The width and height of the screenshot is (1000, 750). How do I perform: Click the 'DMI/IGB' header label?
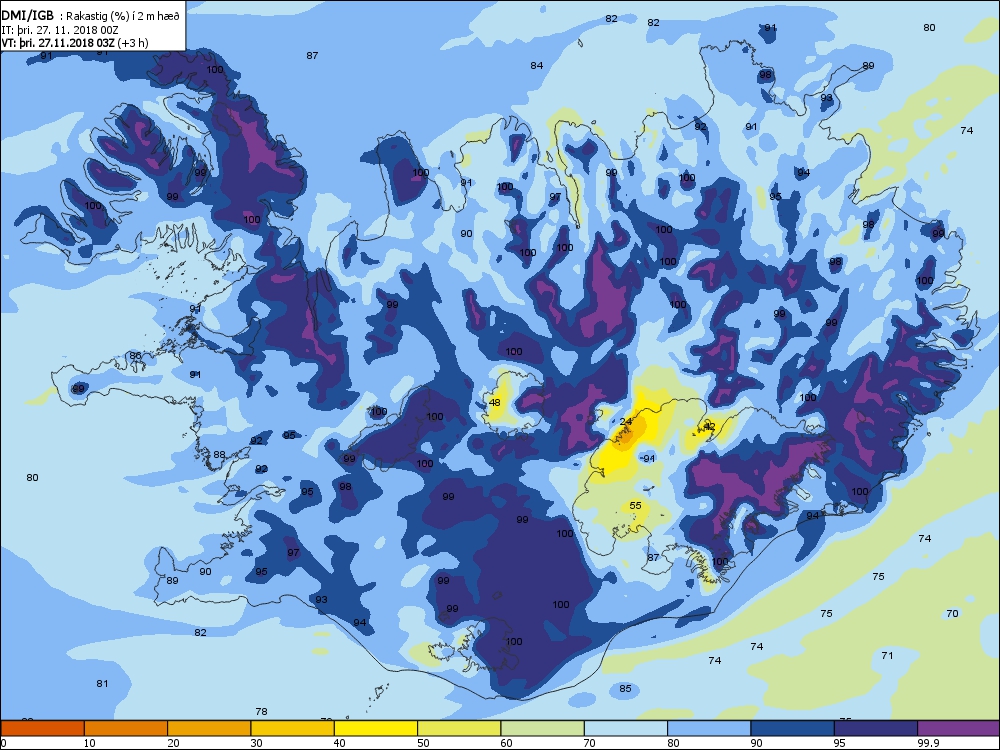27,16
